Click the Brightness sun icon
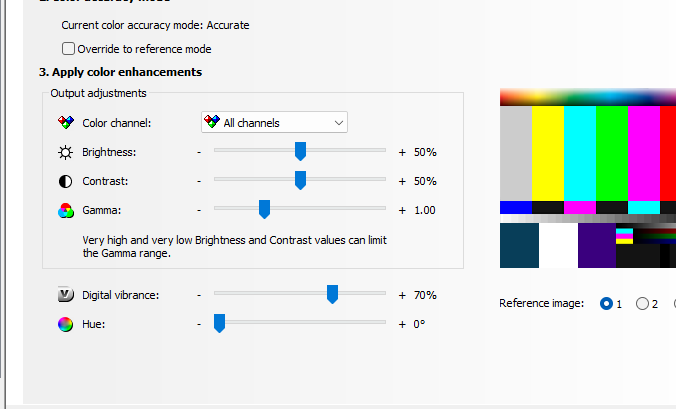Image resolution: width=676 pixels, height=409 pixels. tap(66, 152)
